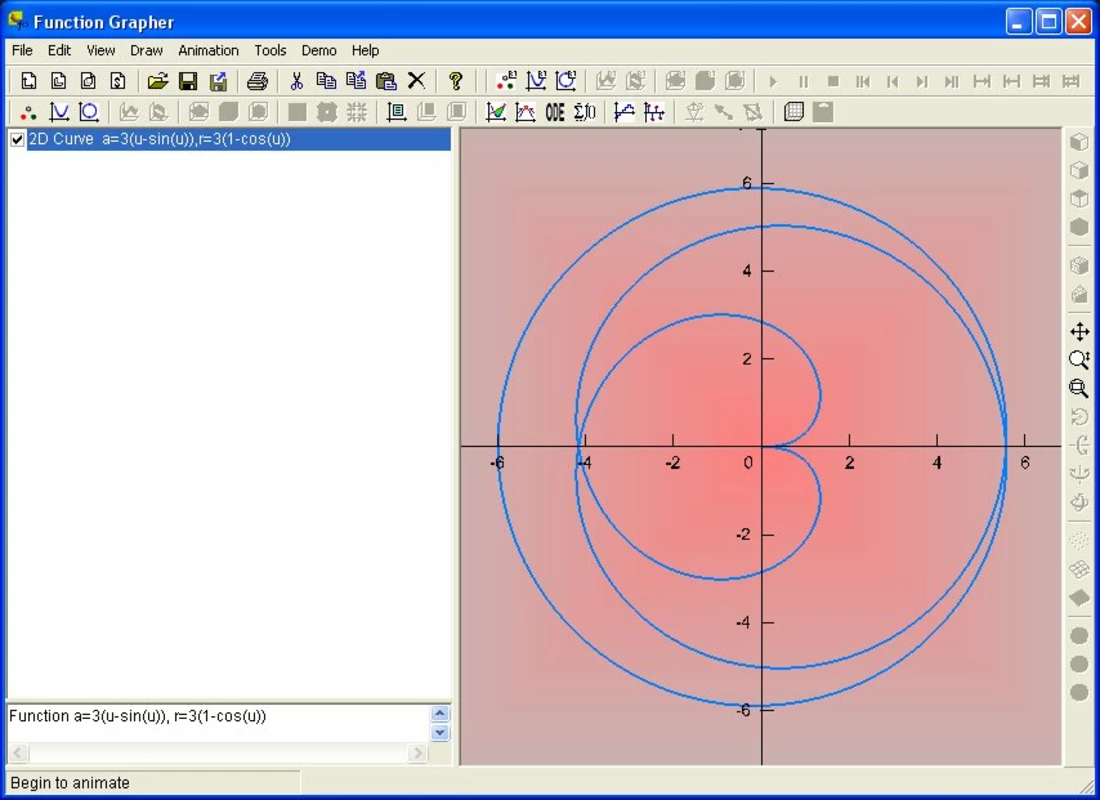Add a 2D function curve in lower toolbar

click(x=59, y=112)
